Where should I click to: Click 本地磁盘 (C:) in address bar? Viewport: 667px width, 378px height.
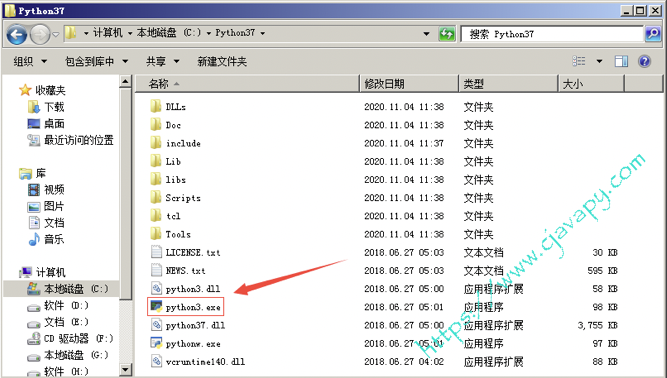point(169,33)
